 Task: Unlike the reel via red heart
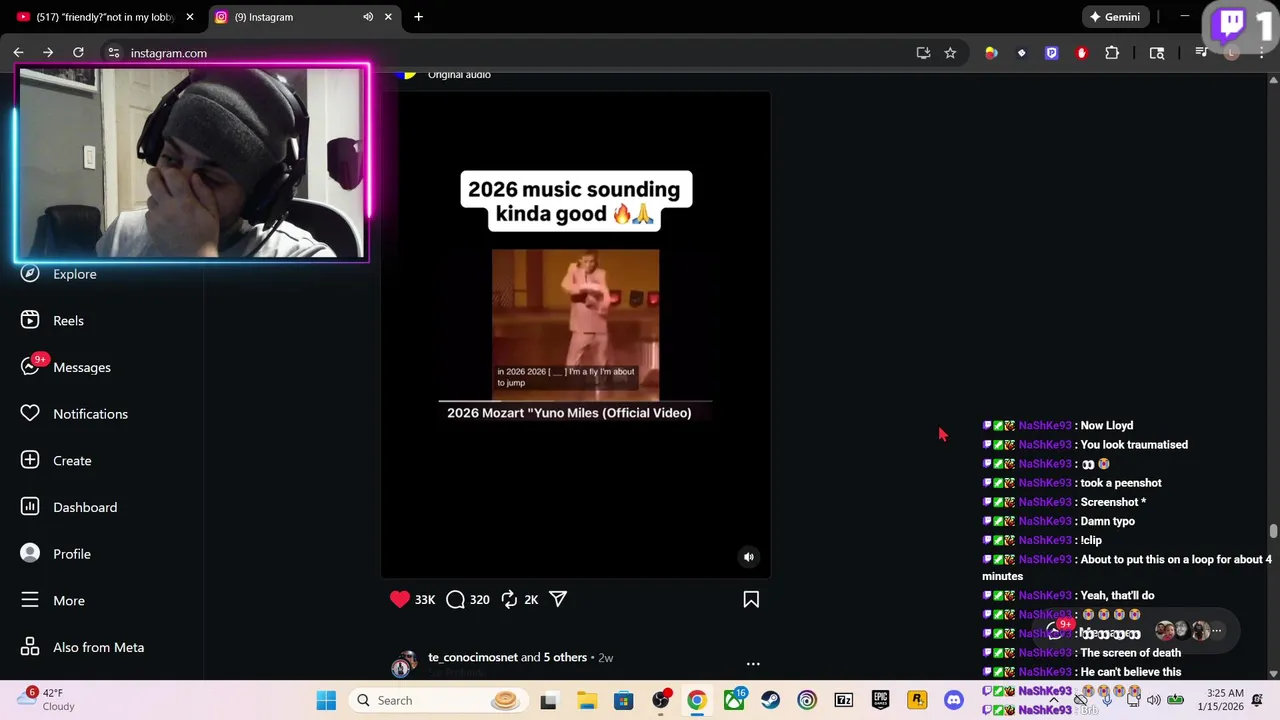click(400, 599)
